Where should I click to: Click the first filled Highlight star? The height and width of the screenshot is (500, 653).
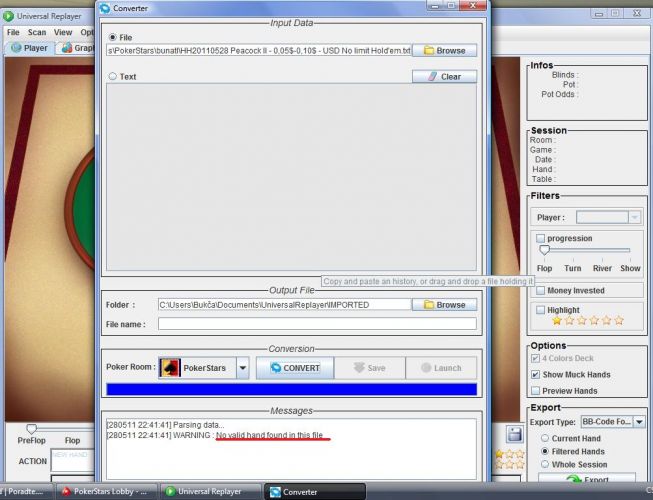pos(557,320)
